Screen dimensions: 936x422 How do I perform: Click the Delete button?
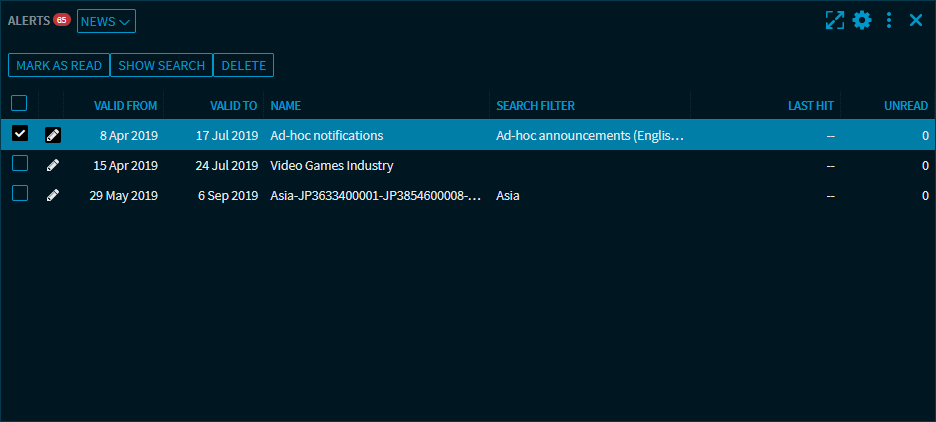point(243,65)
